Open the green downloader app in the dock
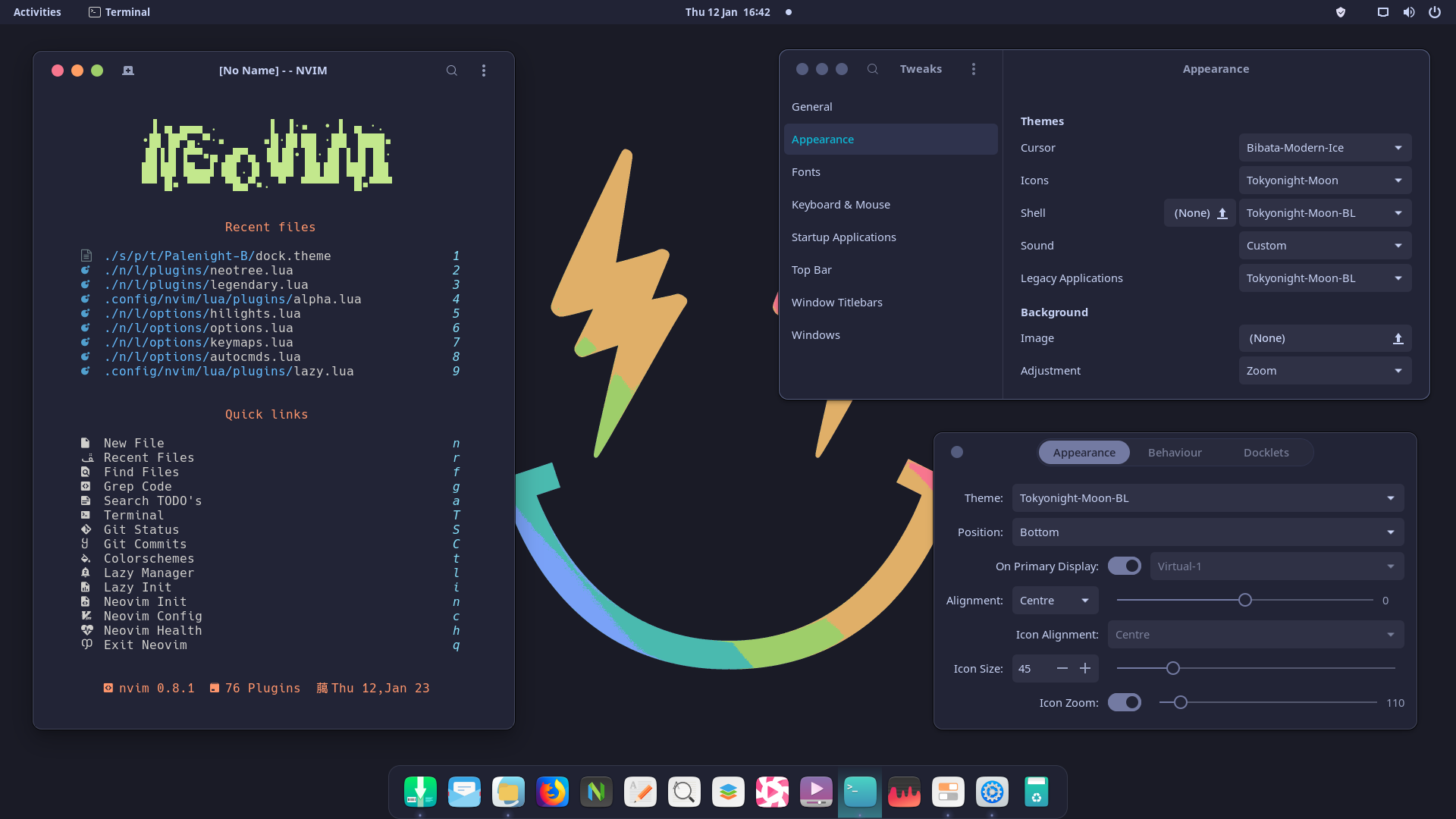1456x819 pixels. 420,792
